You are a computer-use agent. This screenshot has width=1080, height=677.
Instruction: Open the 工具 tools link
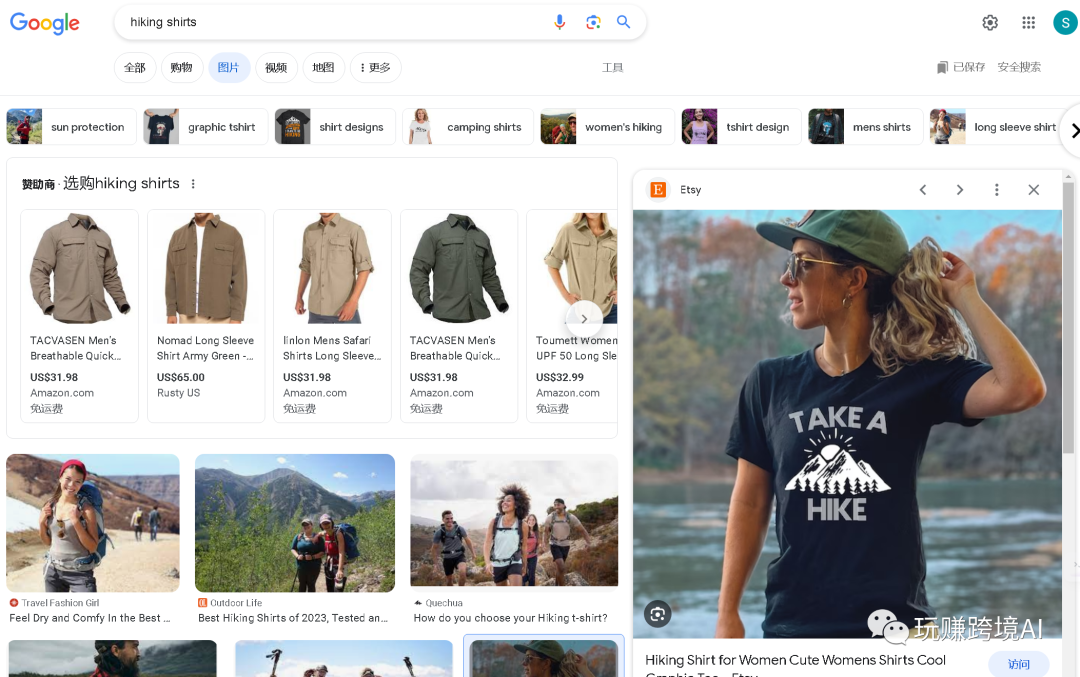[x=612, y=67]
